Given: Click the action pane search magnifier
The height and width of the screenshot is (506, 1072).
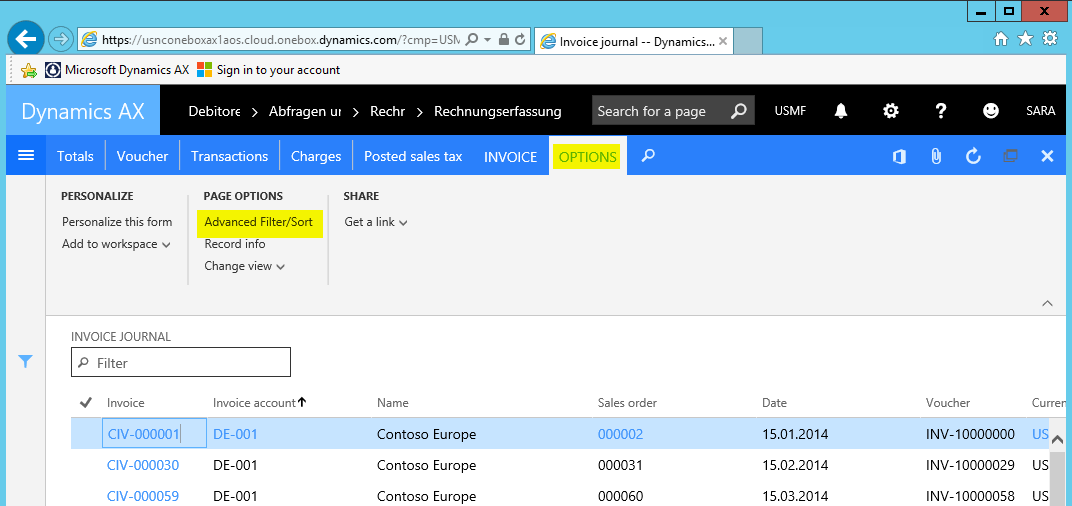Looking at the screenshot, I should click(648, 156).
